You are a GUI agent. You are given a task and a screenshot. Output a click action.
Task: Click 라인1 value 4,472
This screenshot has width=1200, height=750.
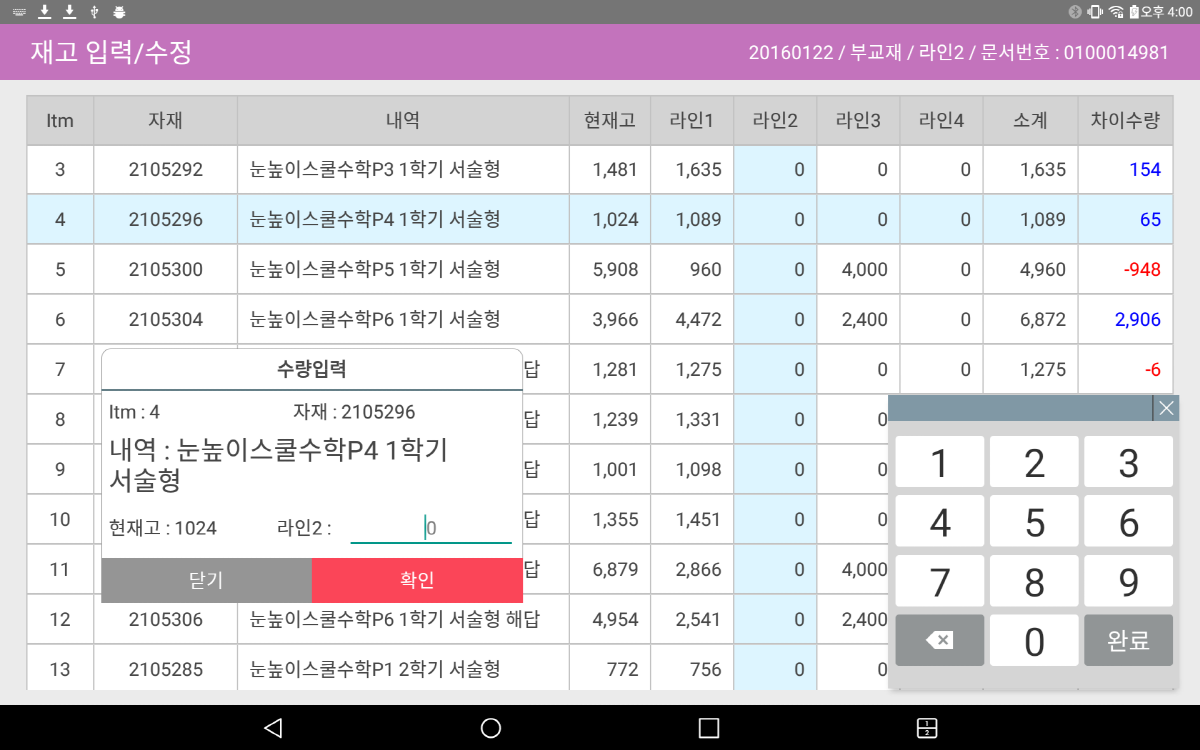(698, 320)
